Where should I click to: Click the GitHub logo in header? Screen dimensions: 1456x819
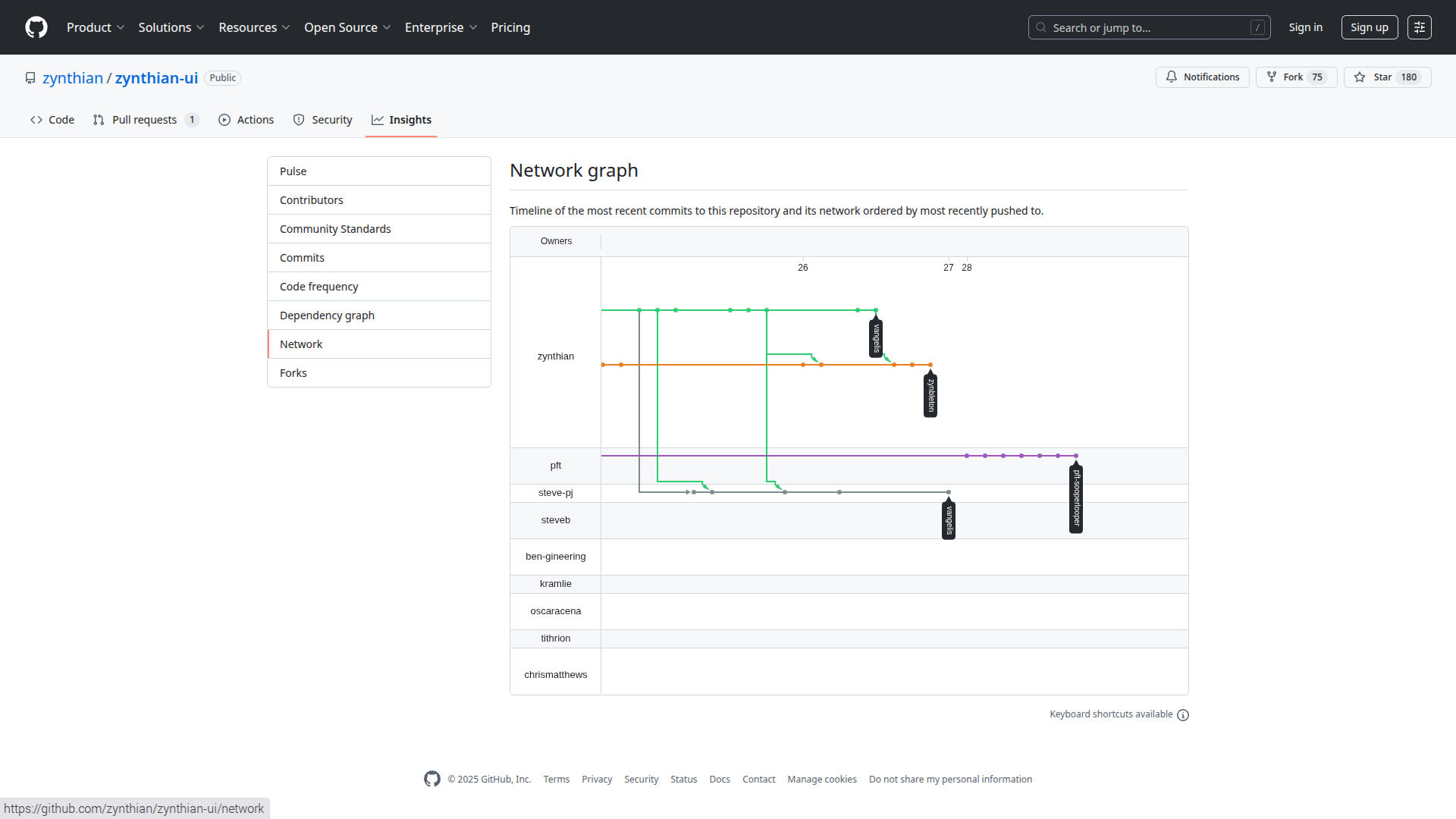click(36, 27)
